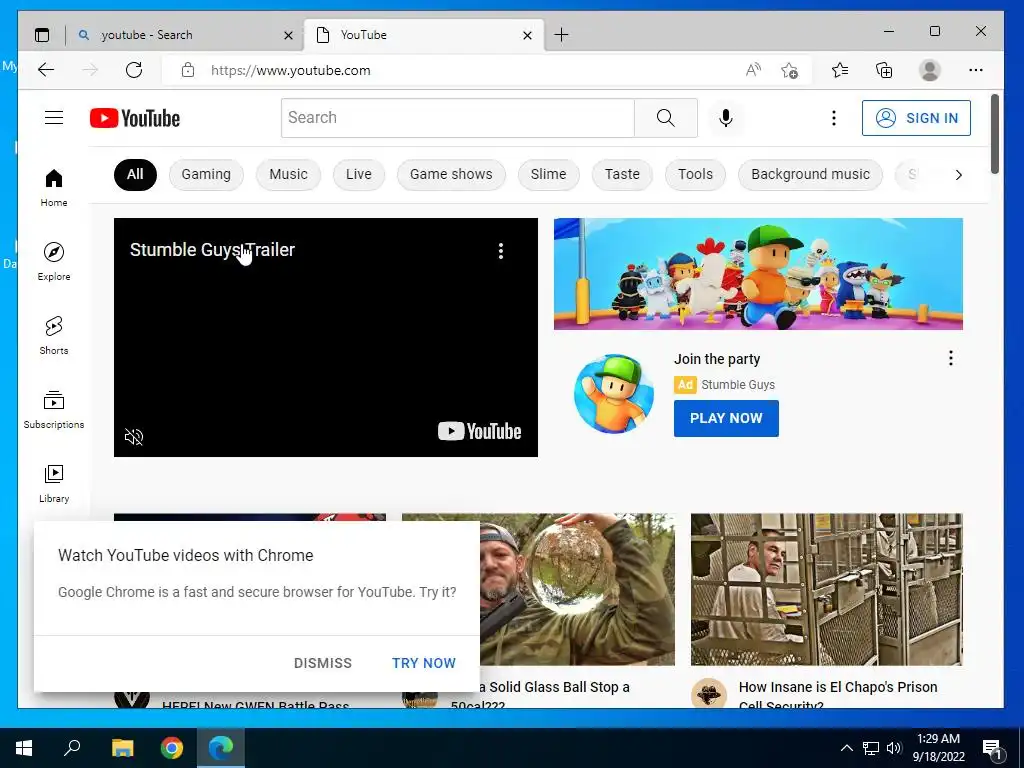Open Edge Settings and more menu
The image size is (1024, 768).
[x=976, y=70]
